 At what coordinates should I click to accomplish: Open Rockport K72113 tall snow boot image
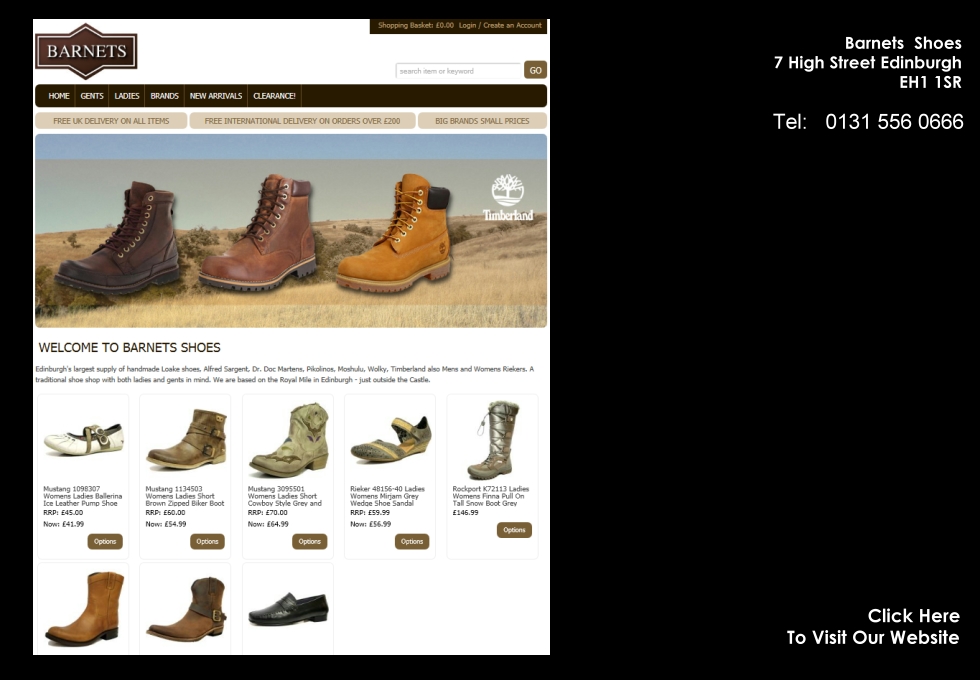(494, 440)
